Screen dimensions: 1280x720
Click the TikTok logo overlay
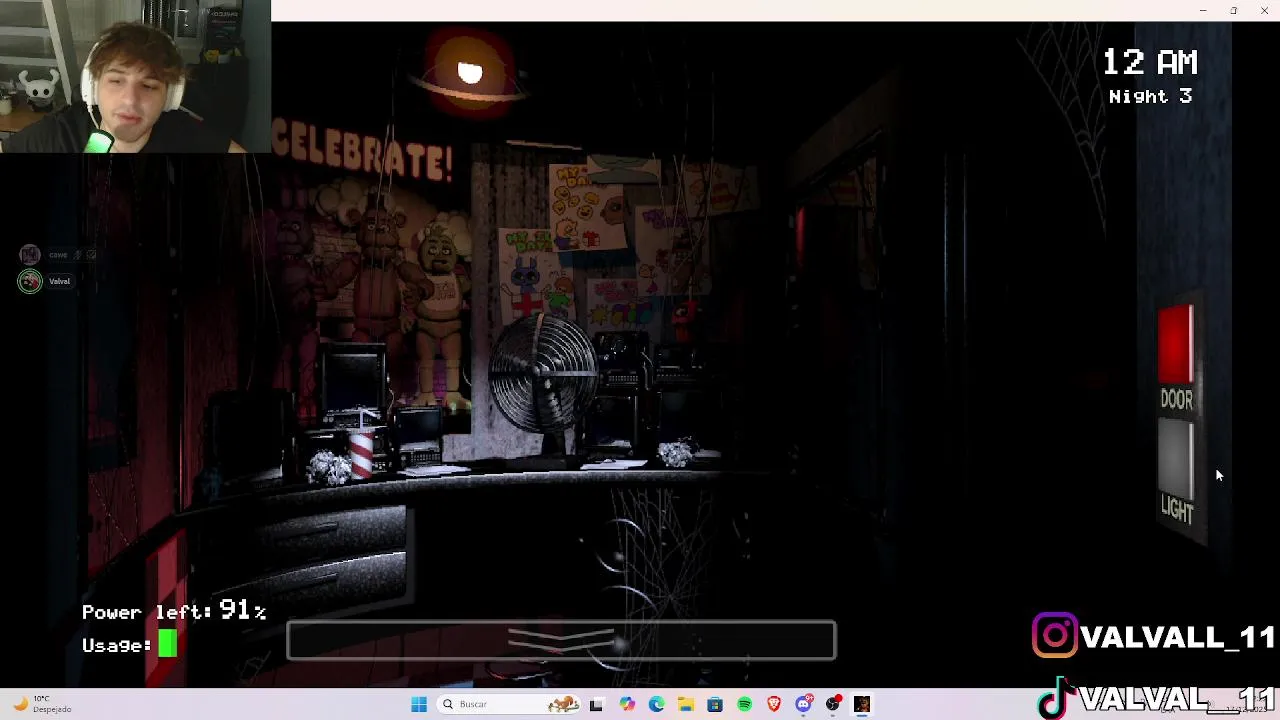pyautogui.click(x=1056, y=700)
